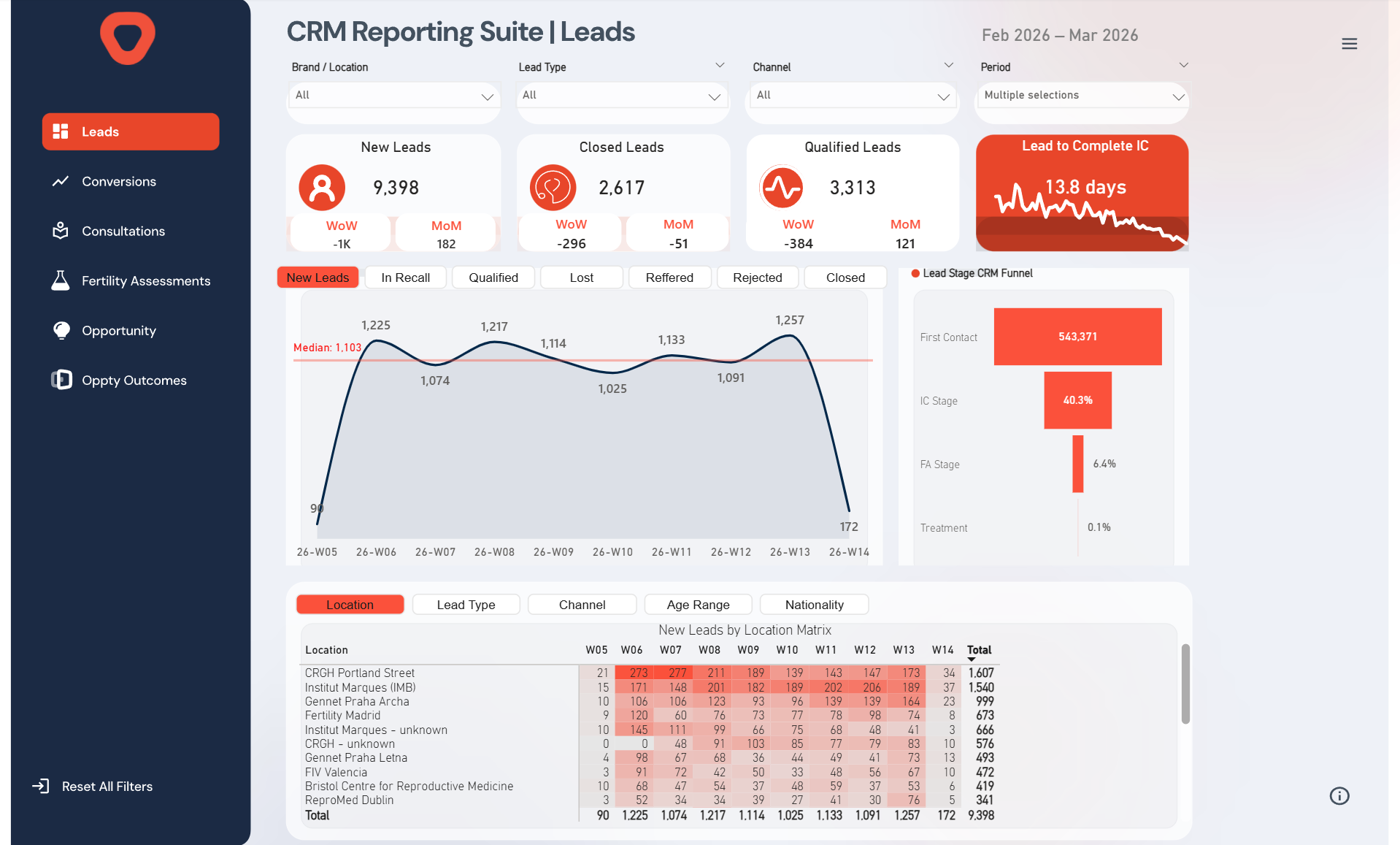Toggle the In Recall lead filter
This screenshot has height=845, width=1400.
[x=405, y=278]
